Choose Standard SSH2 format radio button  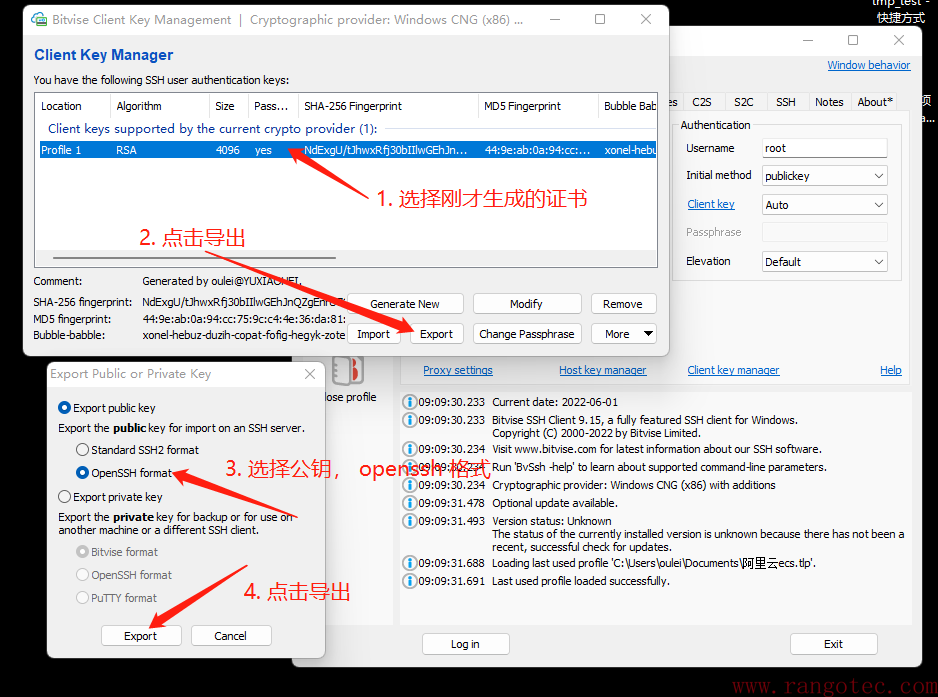coord(82,449)
